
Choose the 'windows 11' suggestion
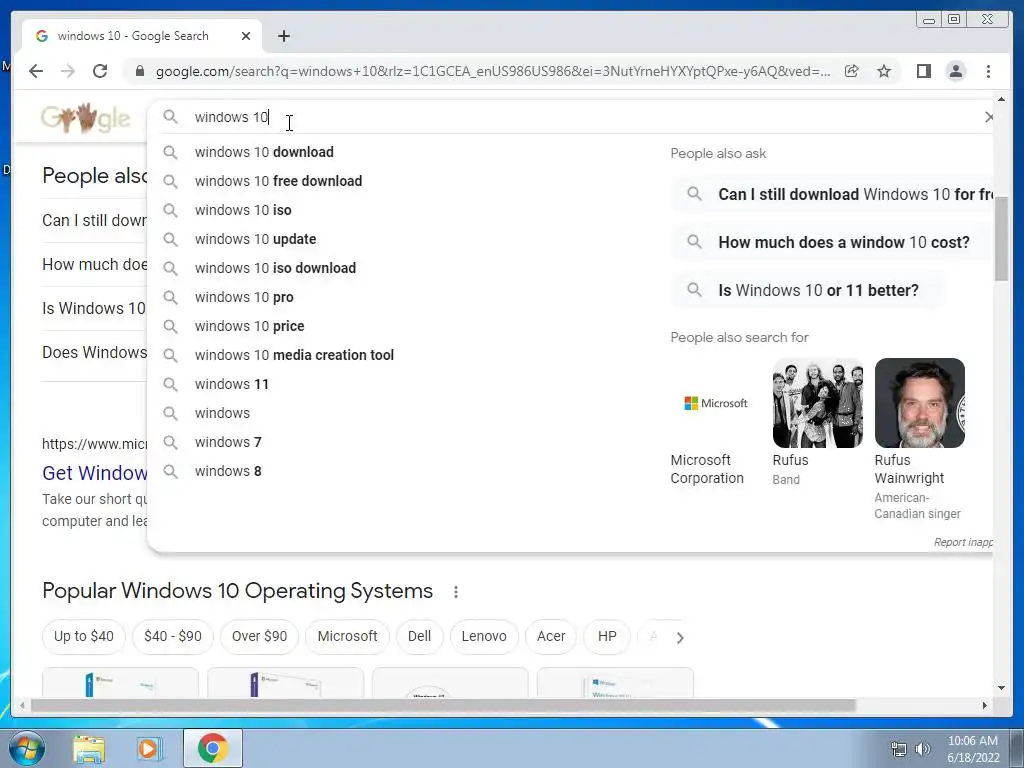pyautogui.click(x=231, y=384)
